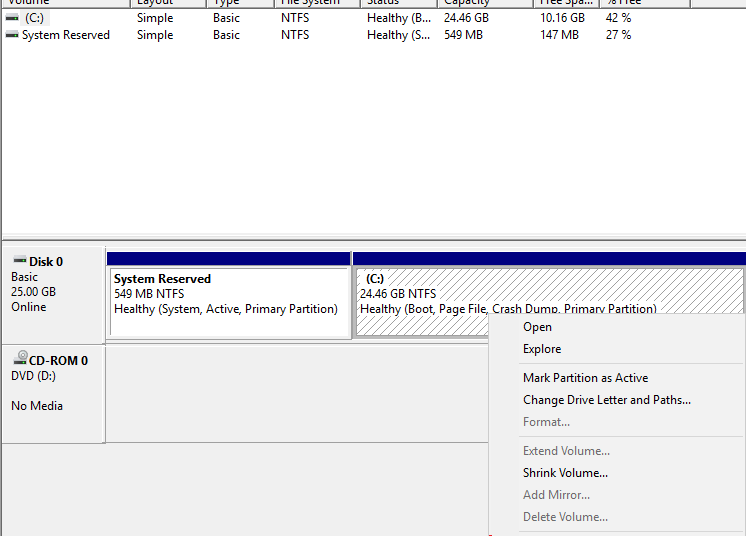Click the 42 % free cell
Image resolution: width=746 pixels, height=536 pixels.
618,18
